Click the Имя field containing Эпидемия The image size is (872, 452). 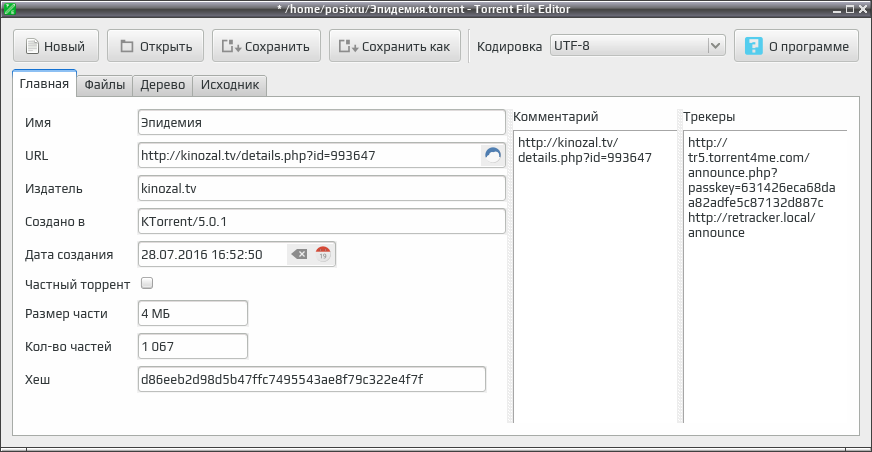(x=321, y=122)
